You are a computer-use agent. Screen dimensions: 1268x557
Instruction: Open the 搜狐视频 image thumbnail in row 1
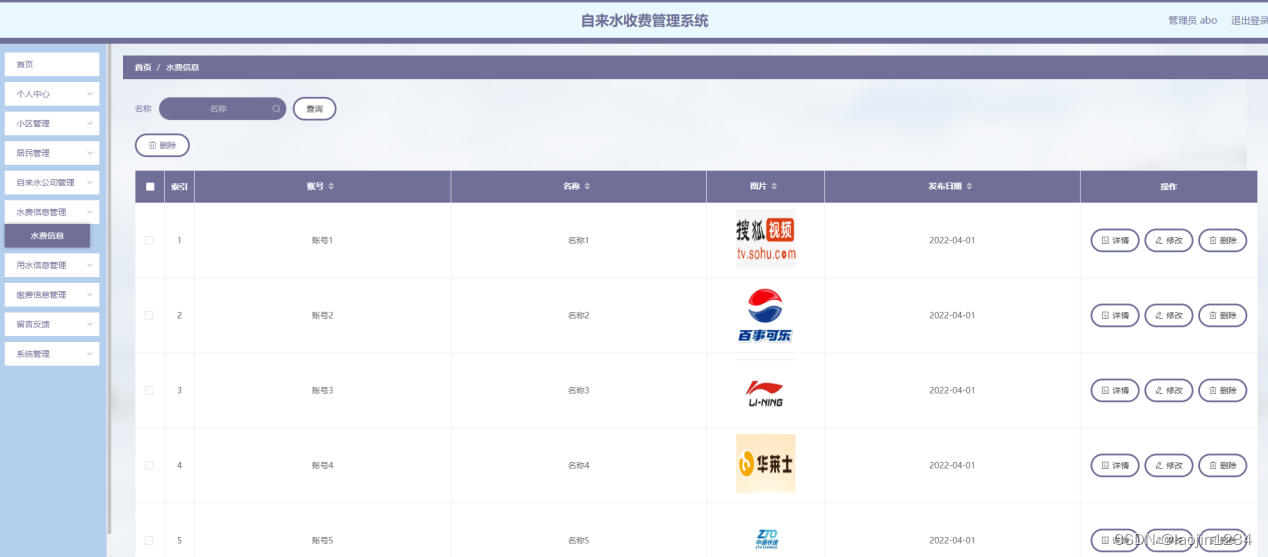click(765, 240)
